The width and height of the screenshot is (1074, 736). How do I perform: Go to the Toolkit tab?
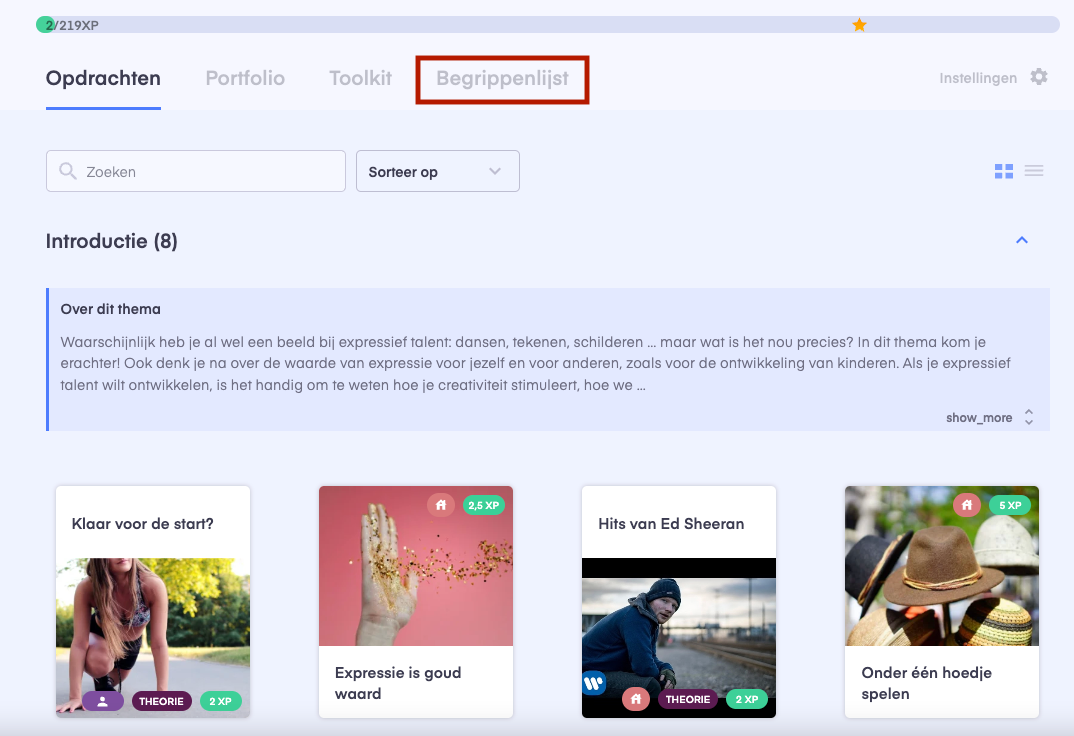[360, 78]
